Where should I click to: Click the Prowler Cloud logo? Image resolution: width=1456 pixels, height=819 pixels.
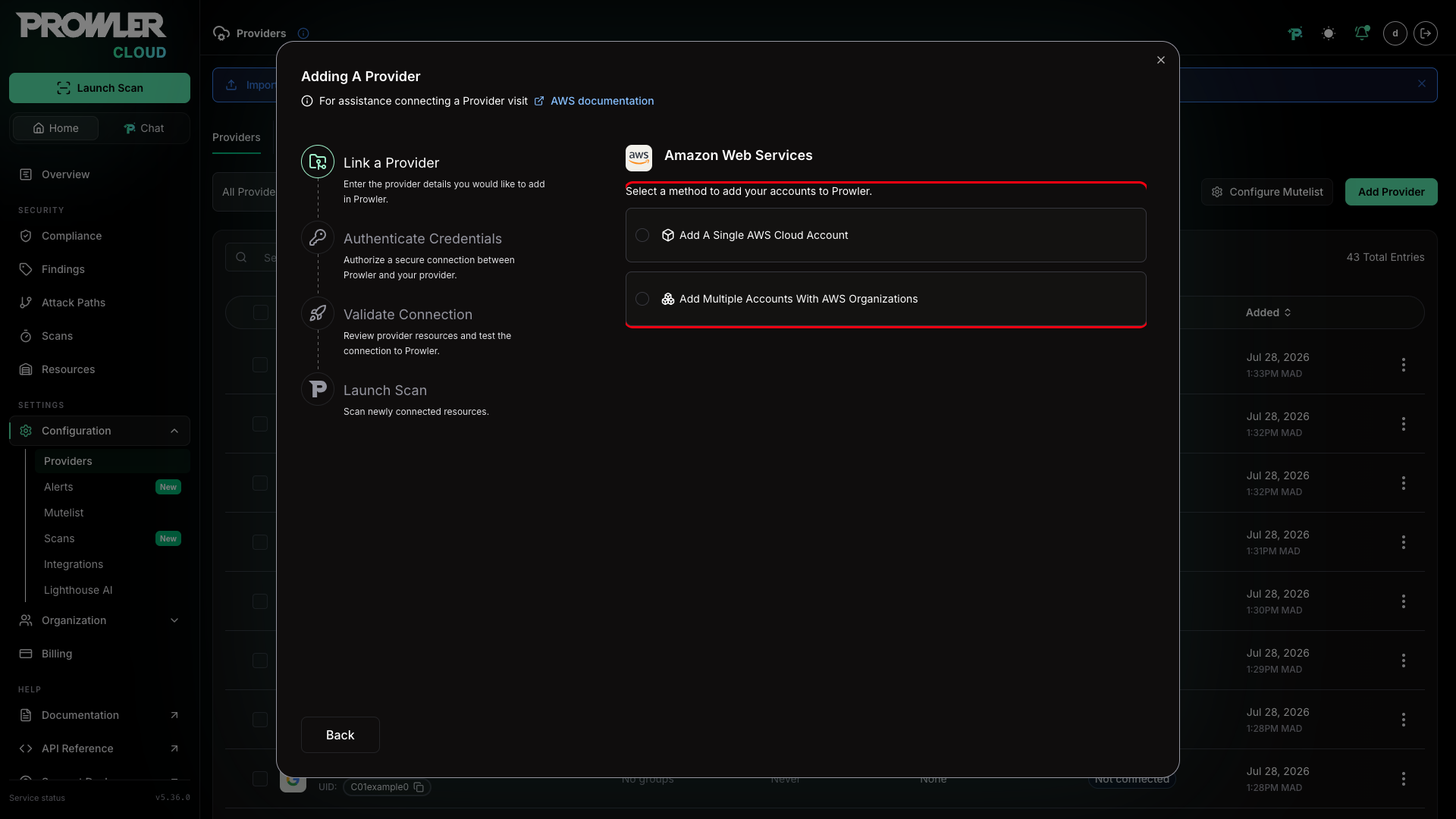(x=92, y=36)
